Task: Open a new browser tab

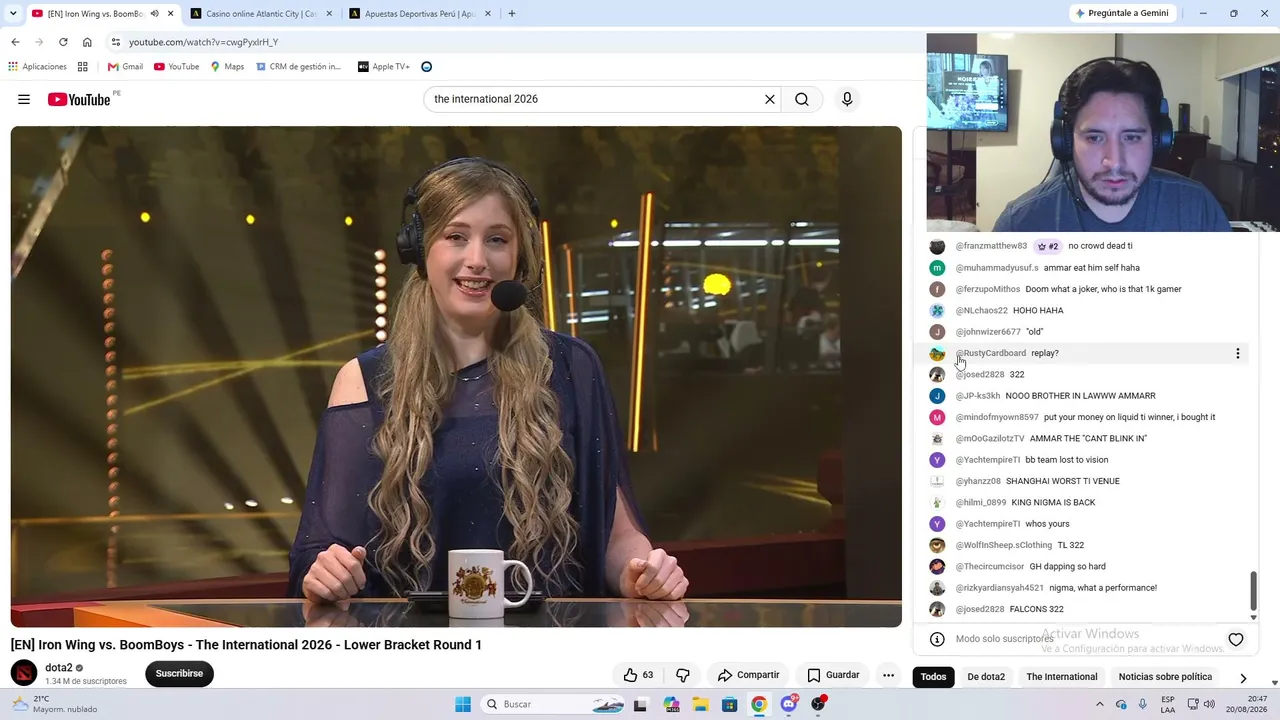Action: pos(512,14)
